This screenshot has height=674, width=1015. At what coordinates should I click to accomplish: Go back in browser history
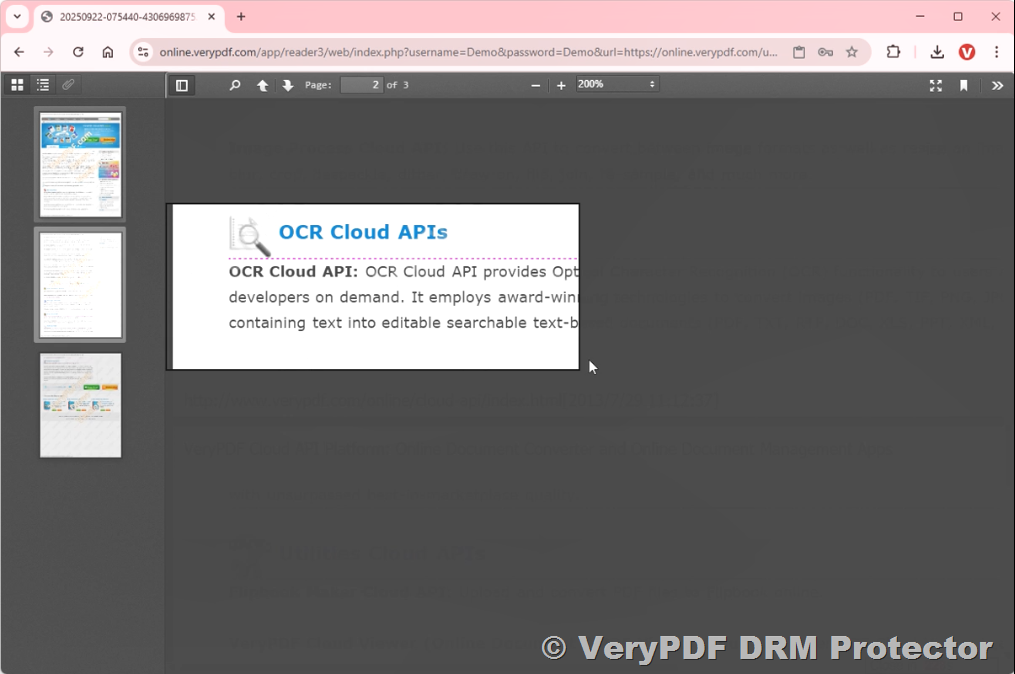pos(19,52)
